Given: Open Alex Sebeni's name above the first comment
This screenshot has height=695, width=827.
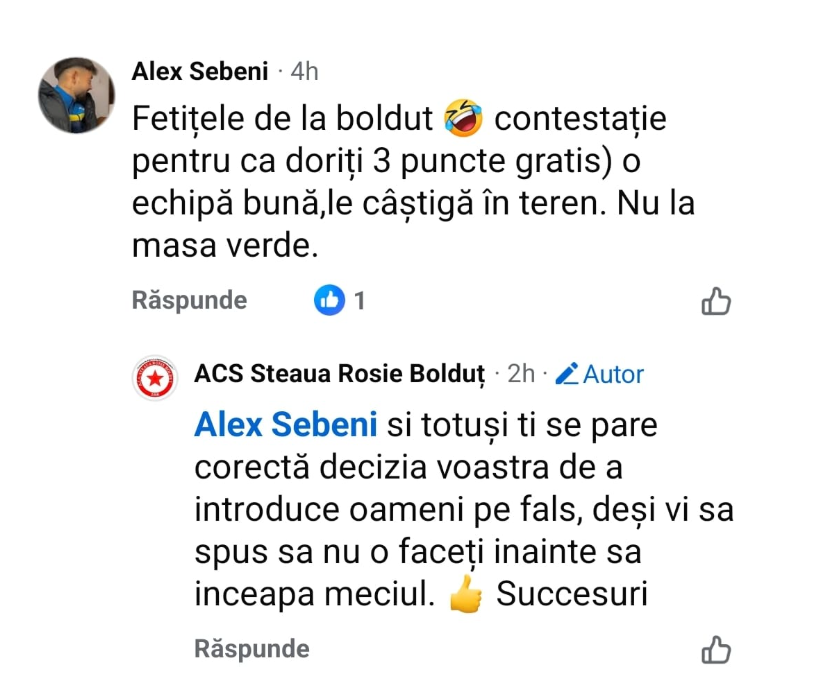Looking at the screenshot, I should [x=200, y=71].
